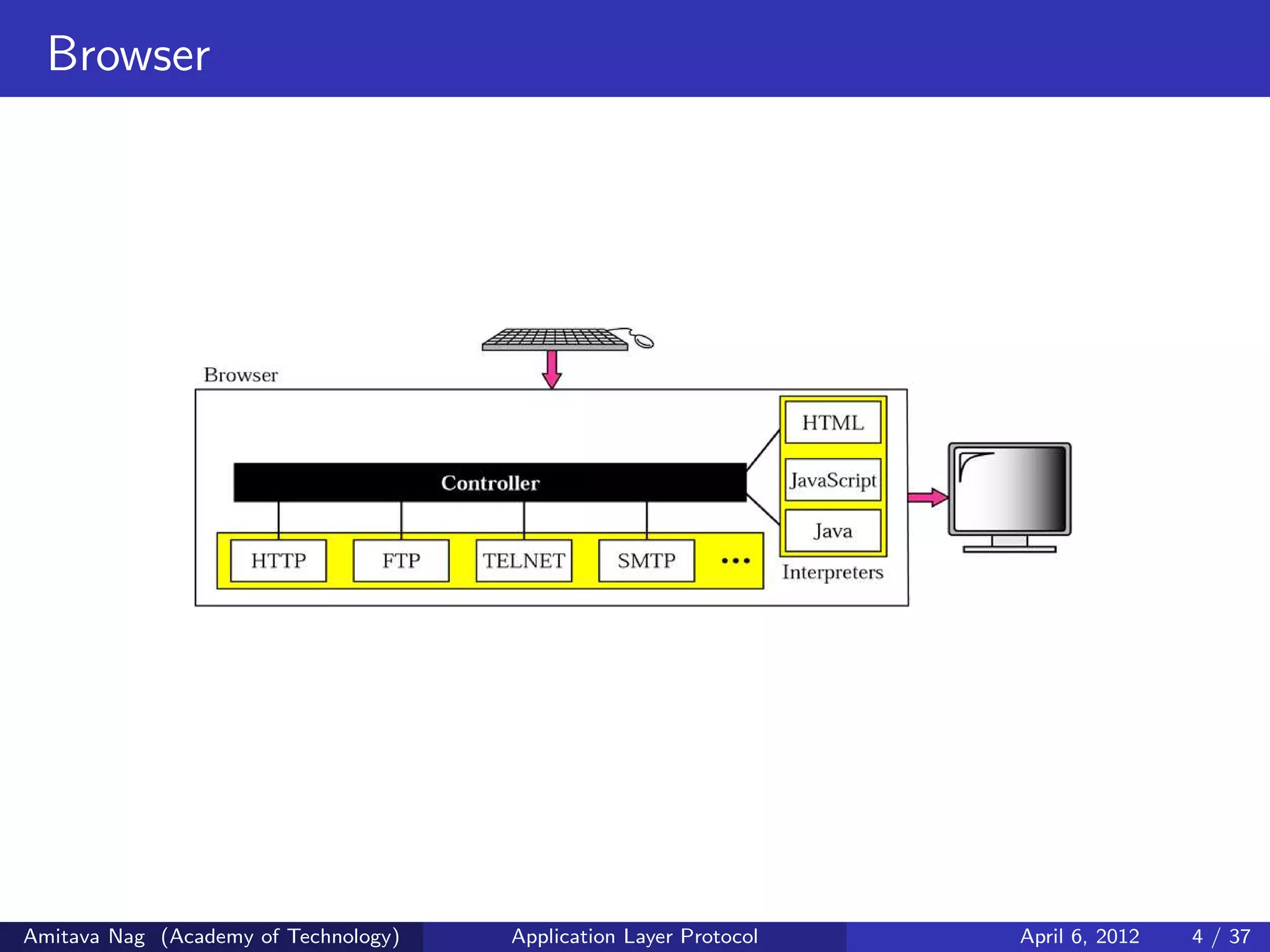Click the mouse icon beside the keyboard

coord(642,340)
